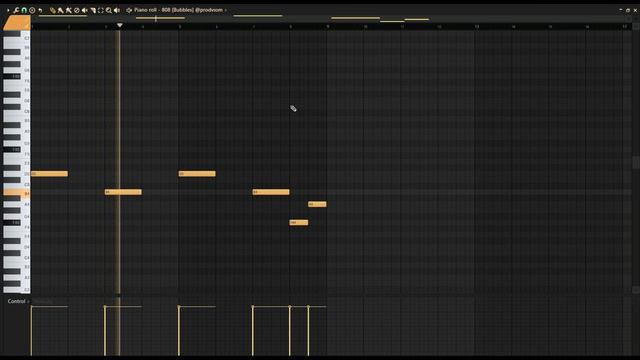This screenshot has width=640, height=360.
Task: Select the Slice tool
Action: [93, 10]
